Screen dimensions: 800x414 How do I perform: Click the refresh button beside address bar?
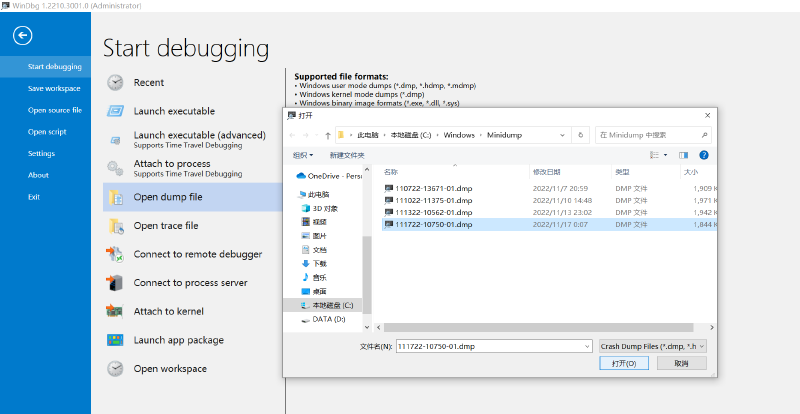(x=580, y=135)
